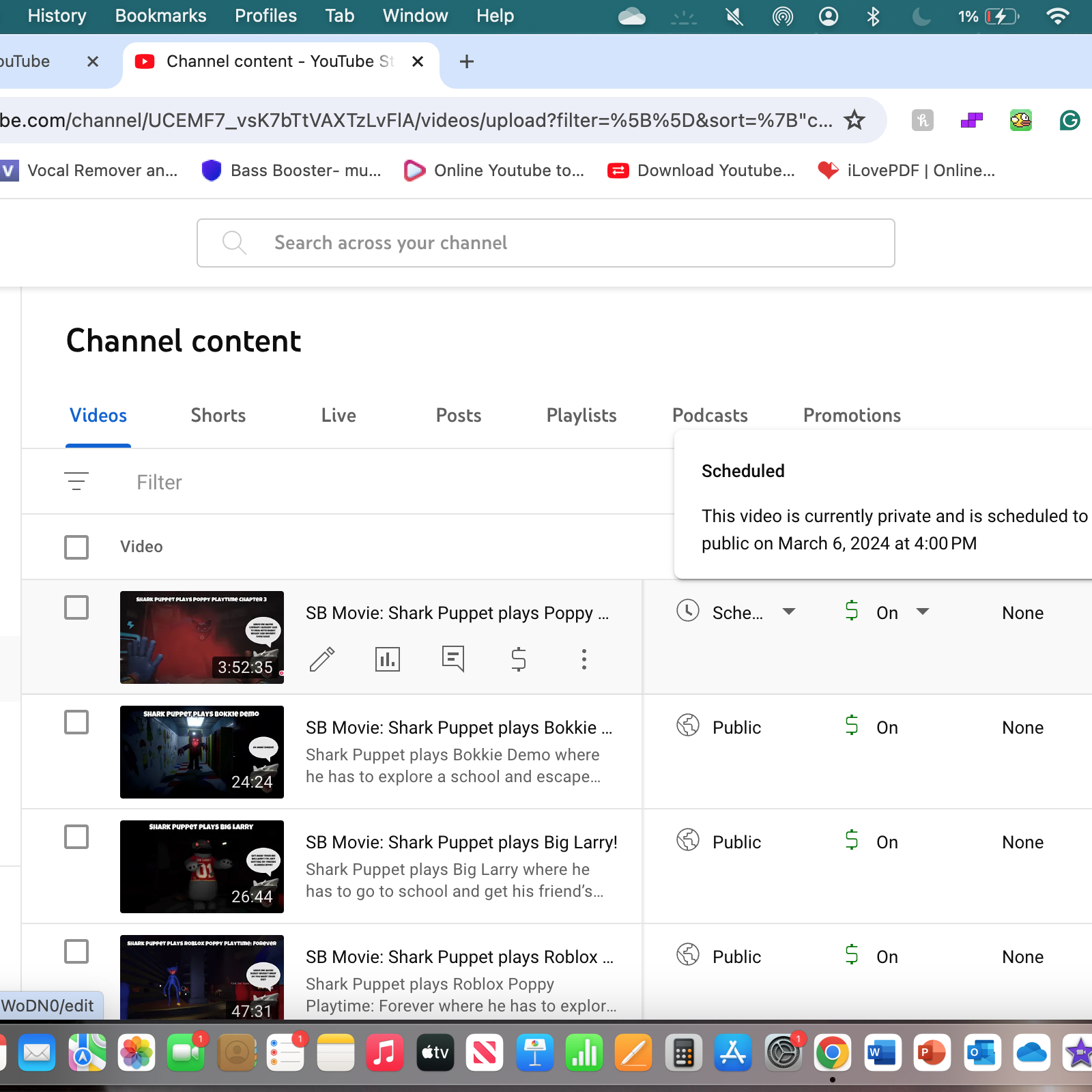The image size is (1092, 1092).
Task: Open SB Movie Bokkie video title
Action: pos(459,728)
